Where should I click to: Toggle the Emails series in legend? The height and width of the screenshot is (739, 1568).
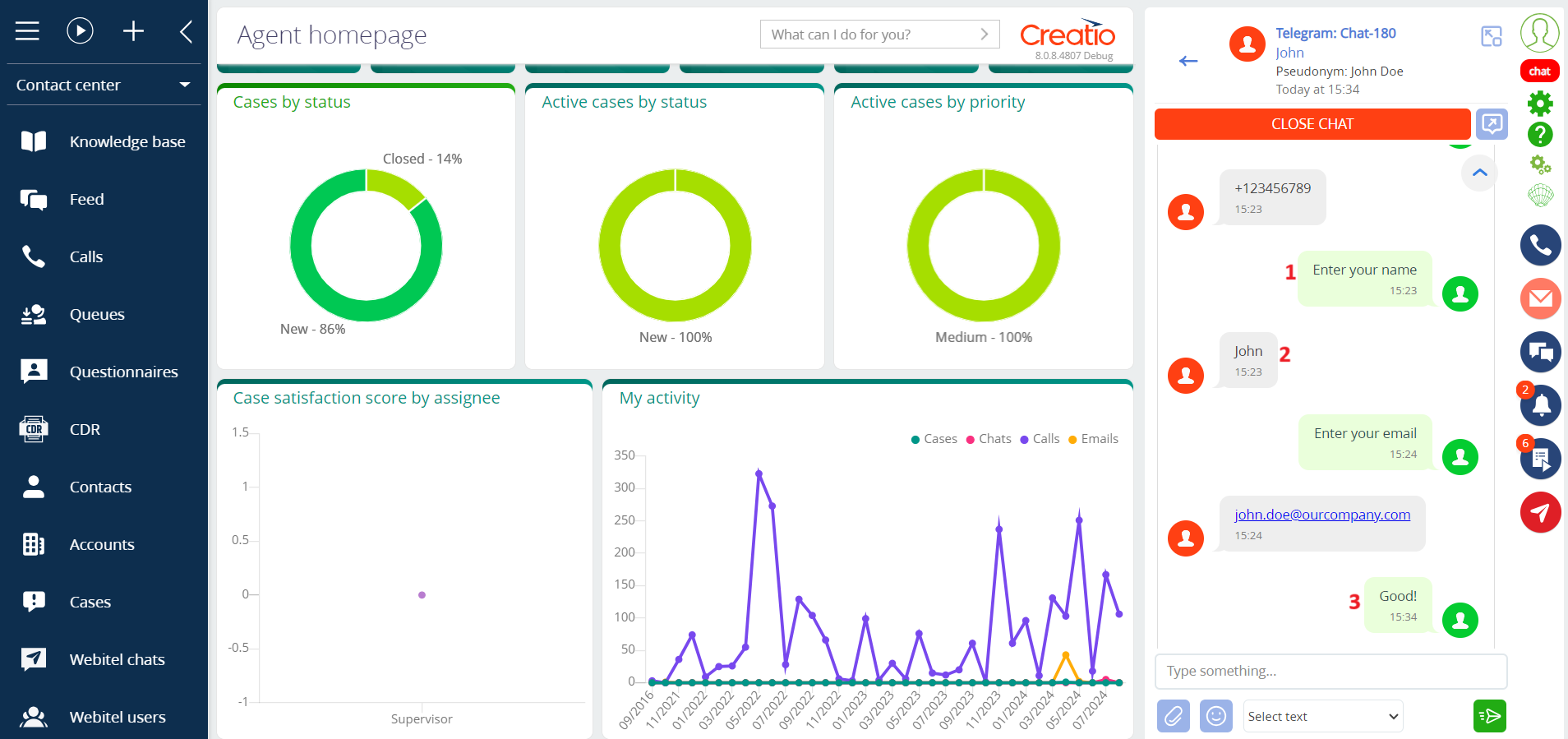[x=1093, y=439]
